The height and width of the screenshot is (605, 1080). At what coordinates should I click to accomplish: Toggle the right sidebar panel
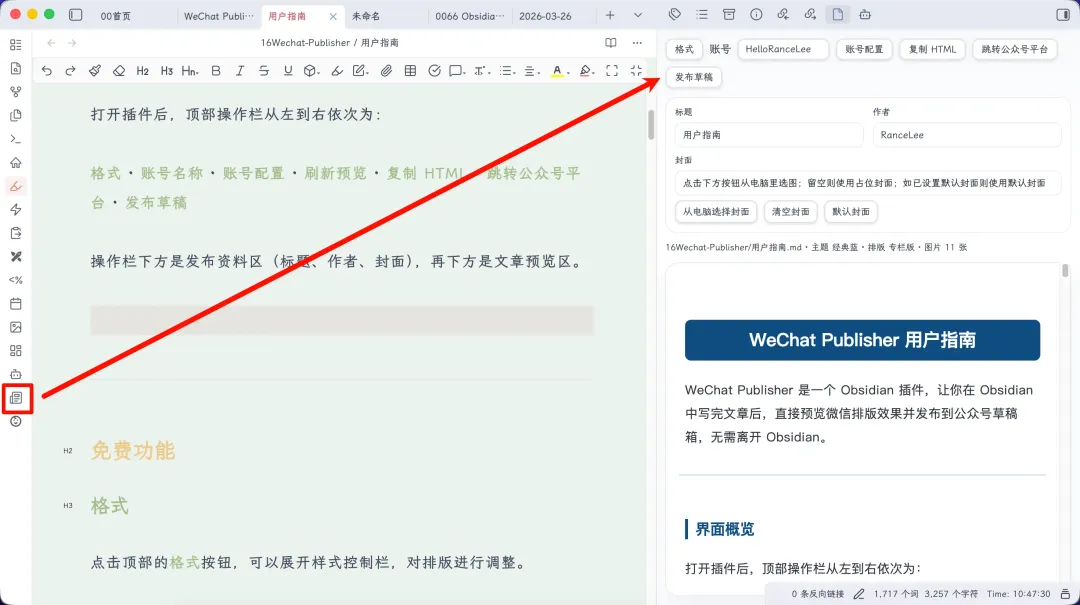click(1063, 14)
